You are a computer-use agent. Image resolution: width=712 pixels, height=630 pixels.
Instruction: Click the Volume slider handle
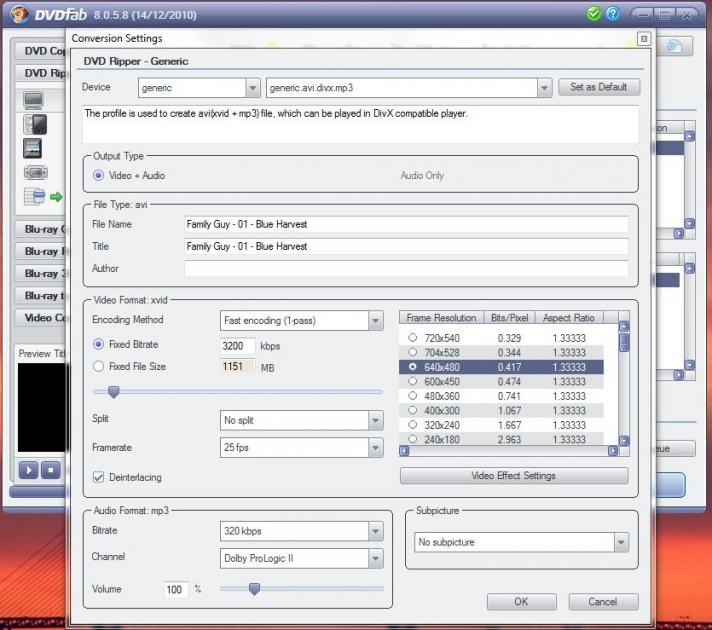coord(254,589)
